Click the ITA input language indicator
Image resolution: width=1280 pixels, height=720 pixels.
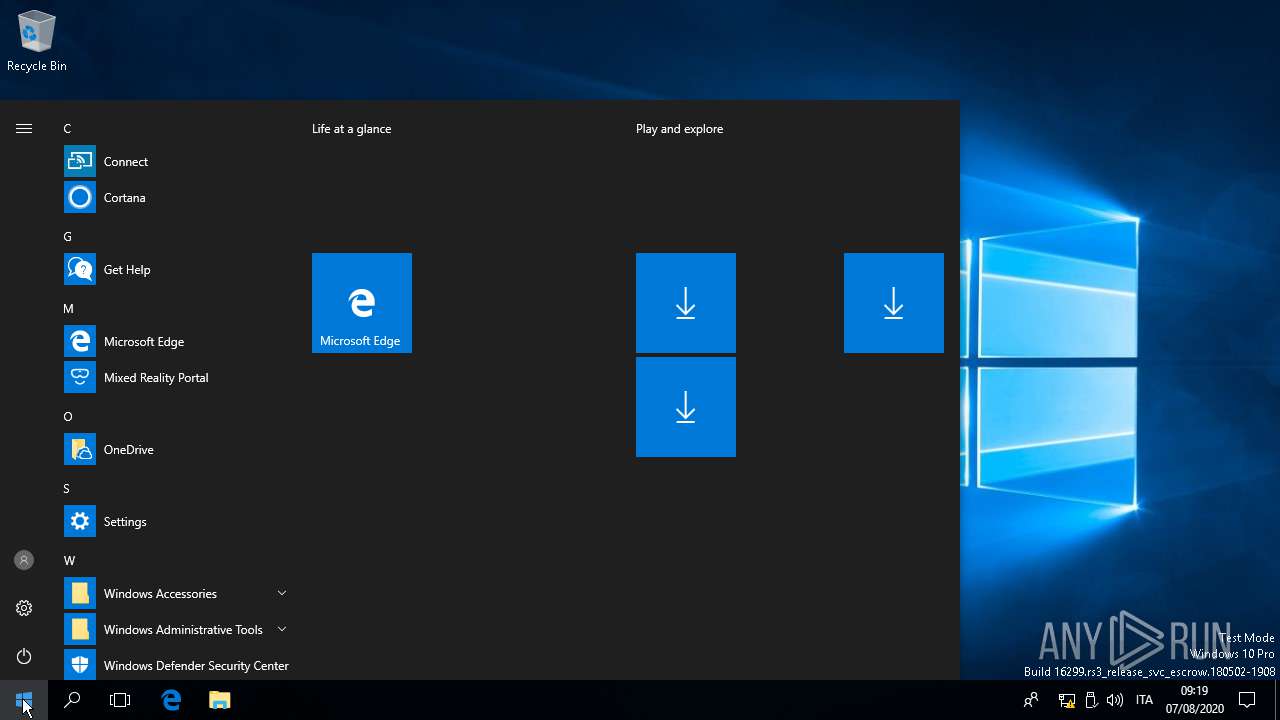1145,700
